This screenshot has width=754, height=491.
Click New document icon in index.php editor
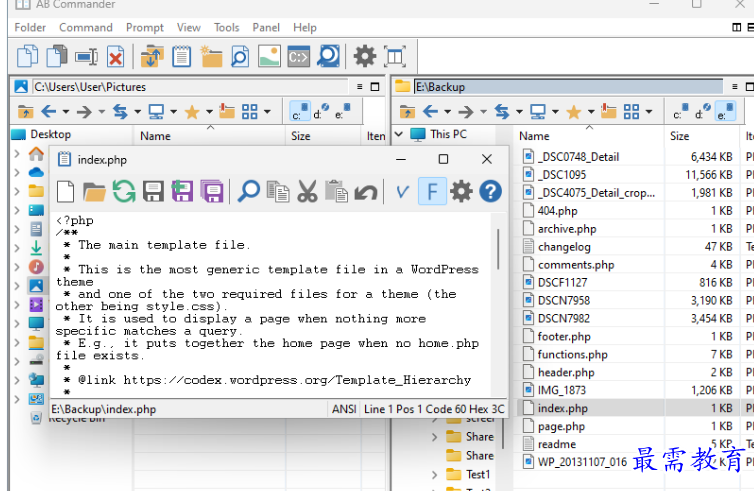coord(65,192)
